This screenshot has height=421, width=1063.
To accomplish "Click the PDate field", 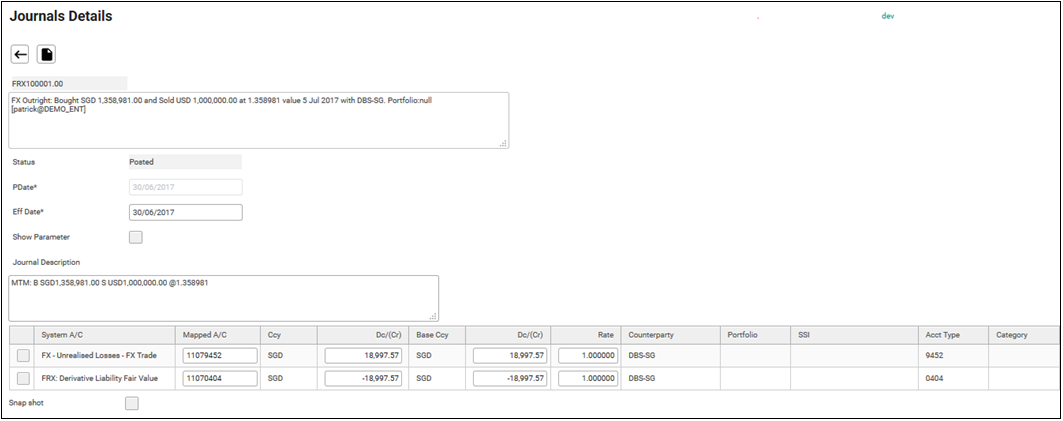I will click(x=186, y=186).
